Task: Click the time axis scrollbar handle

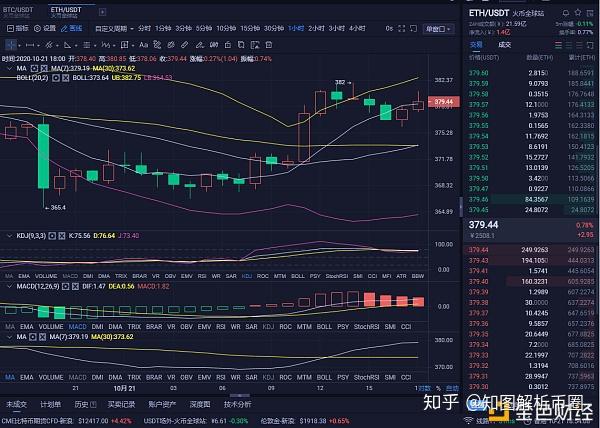Action: (240, 395)
